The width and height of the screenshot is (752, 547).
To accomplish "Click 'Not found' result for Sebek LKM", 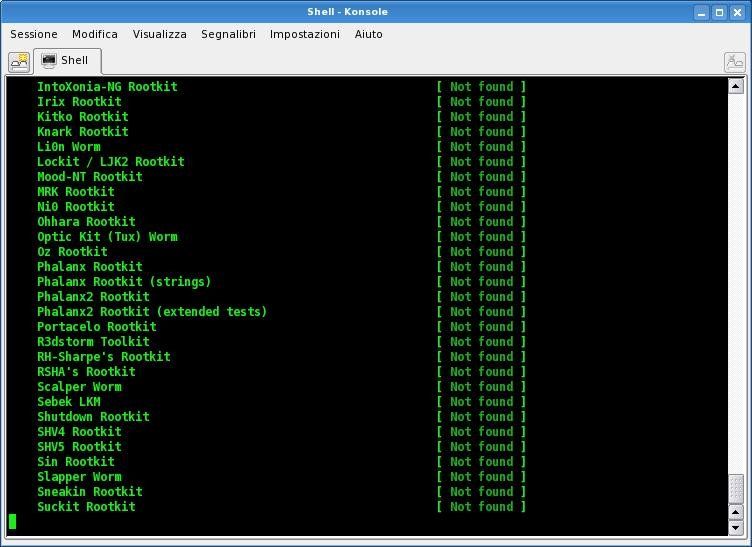I will (x=482, y=402).
